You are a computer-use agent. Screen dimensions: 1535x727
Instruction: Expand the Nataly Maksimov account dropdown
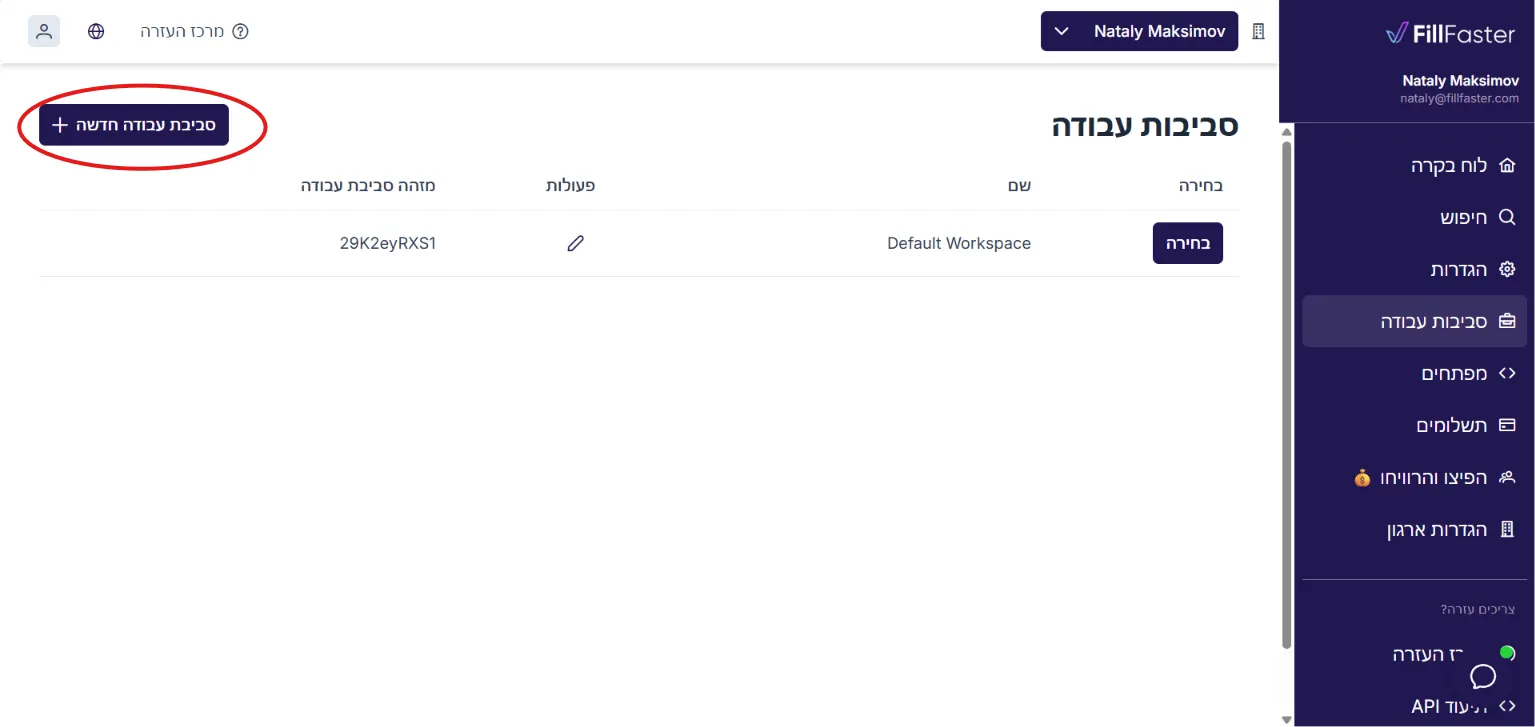[x=1139, y=31]
